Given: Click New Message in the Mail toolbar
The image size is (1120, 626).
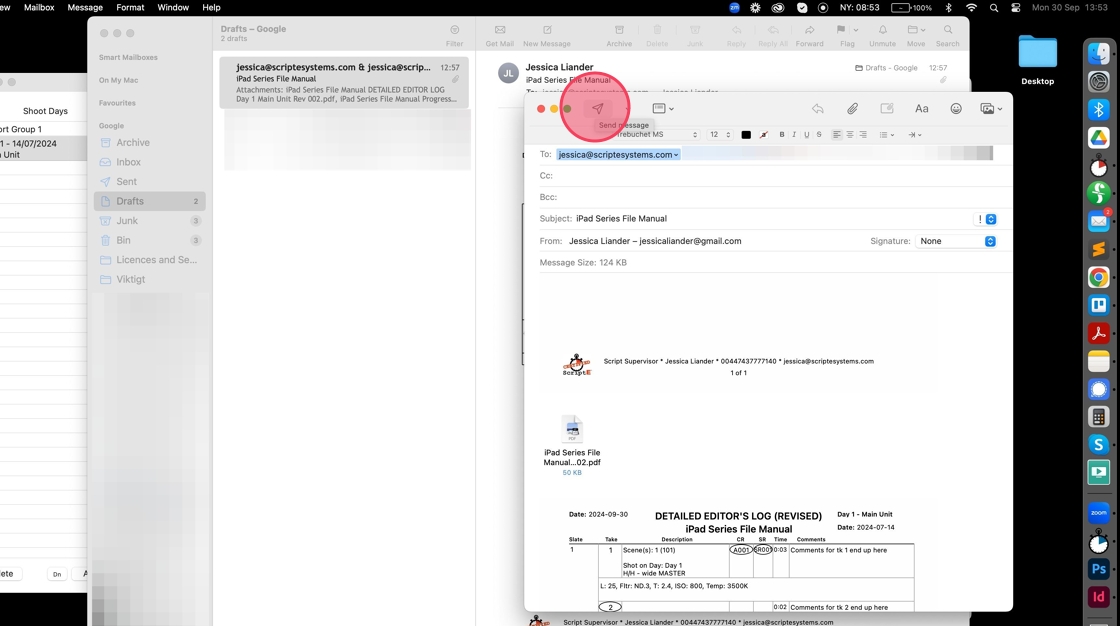Looking at the screenshot, I should pos(546,35).
